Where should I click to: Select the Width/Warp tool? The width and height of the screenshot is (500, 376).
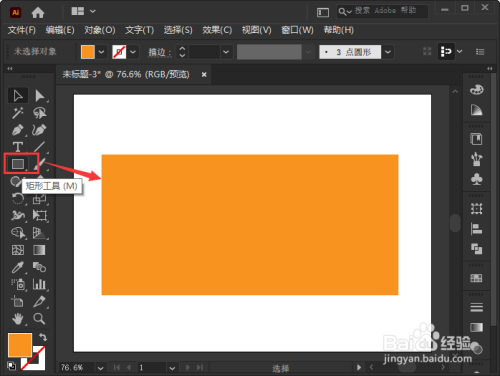tap(18, 216)
